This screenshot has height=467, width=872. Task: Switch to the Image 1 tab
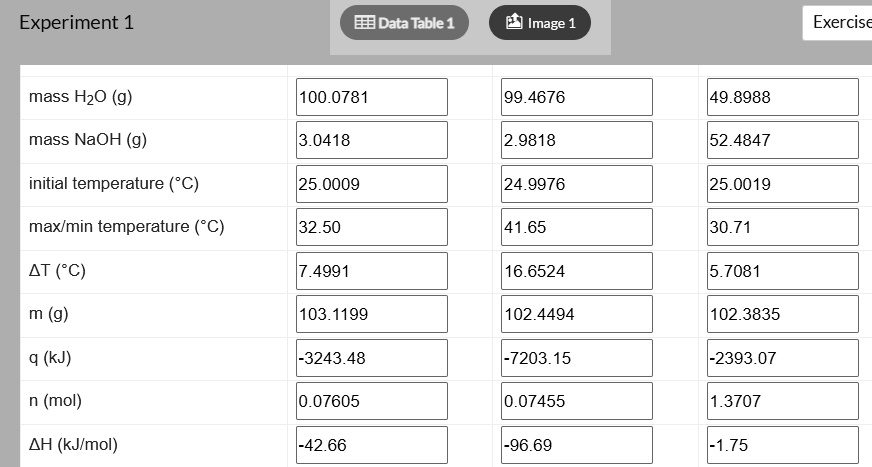click(539, 23)
